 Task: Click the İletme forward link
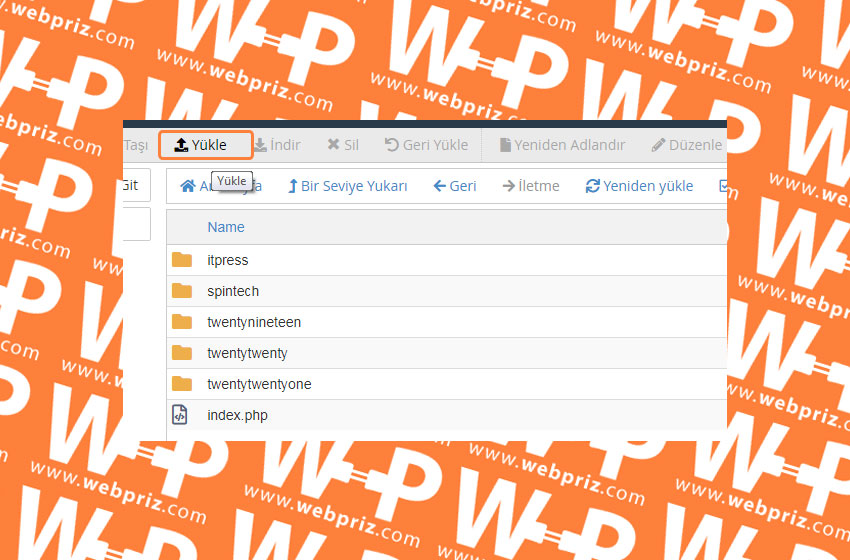pyautogui.click(x=531, y=186)
